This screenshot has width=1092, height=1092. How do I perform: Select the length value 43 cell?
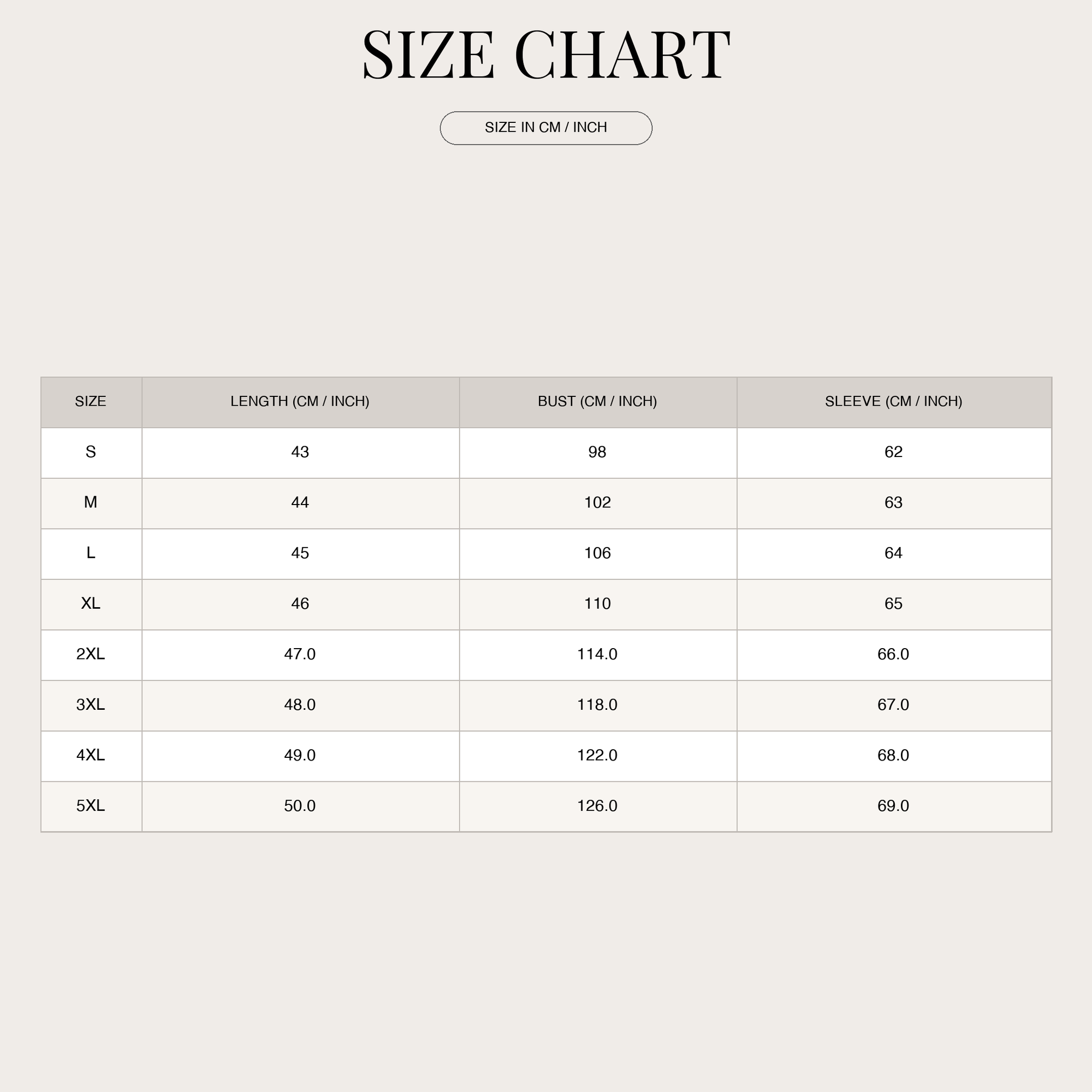tap(300, 452)
